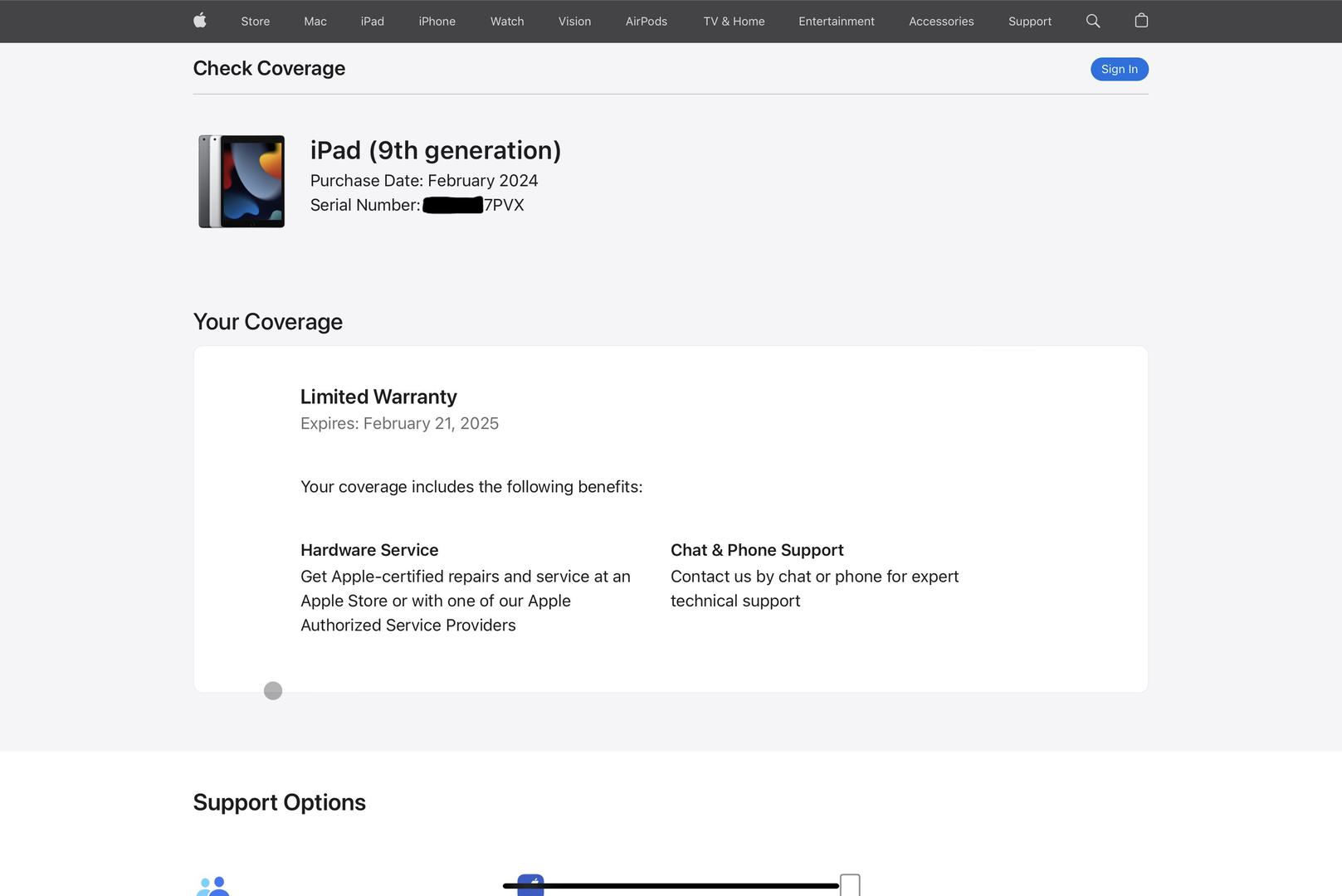
Task: Click the Support Options heading
Action: click(280, 802)
